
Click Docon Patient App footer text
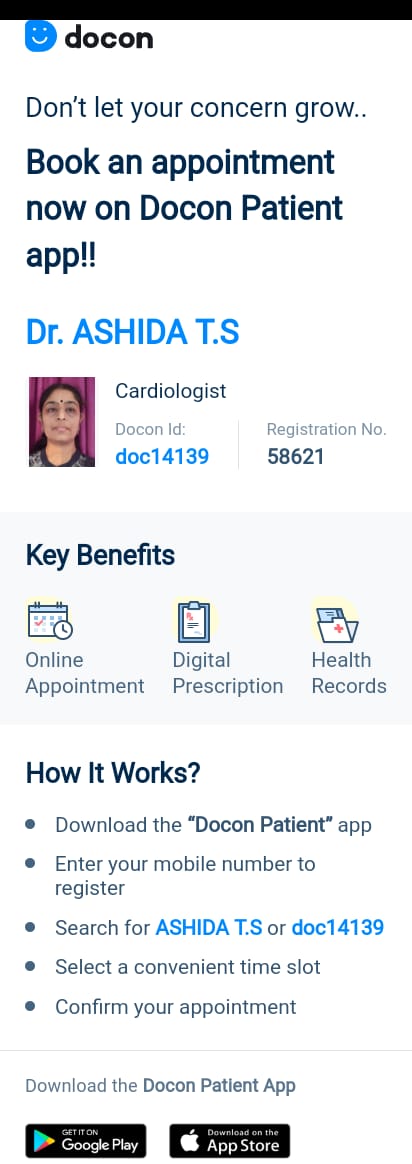219,1085
